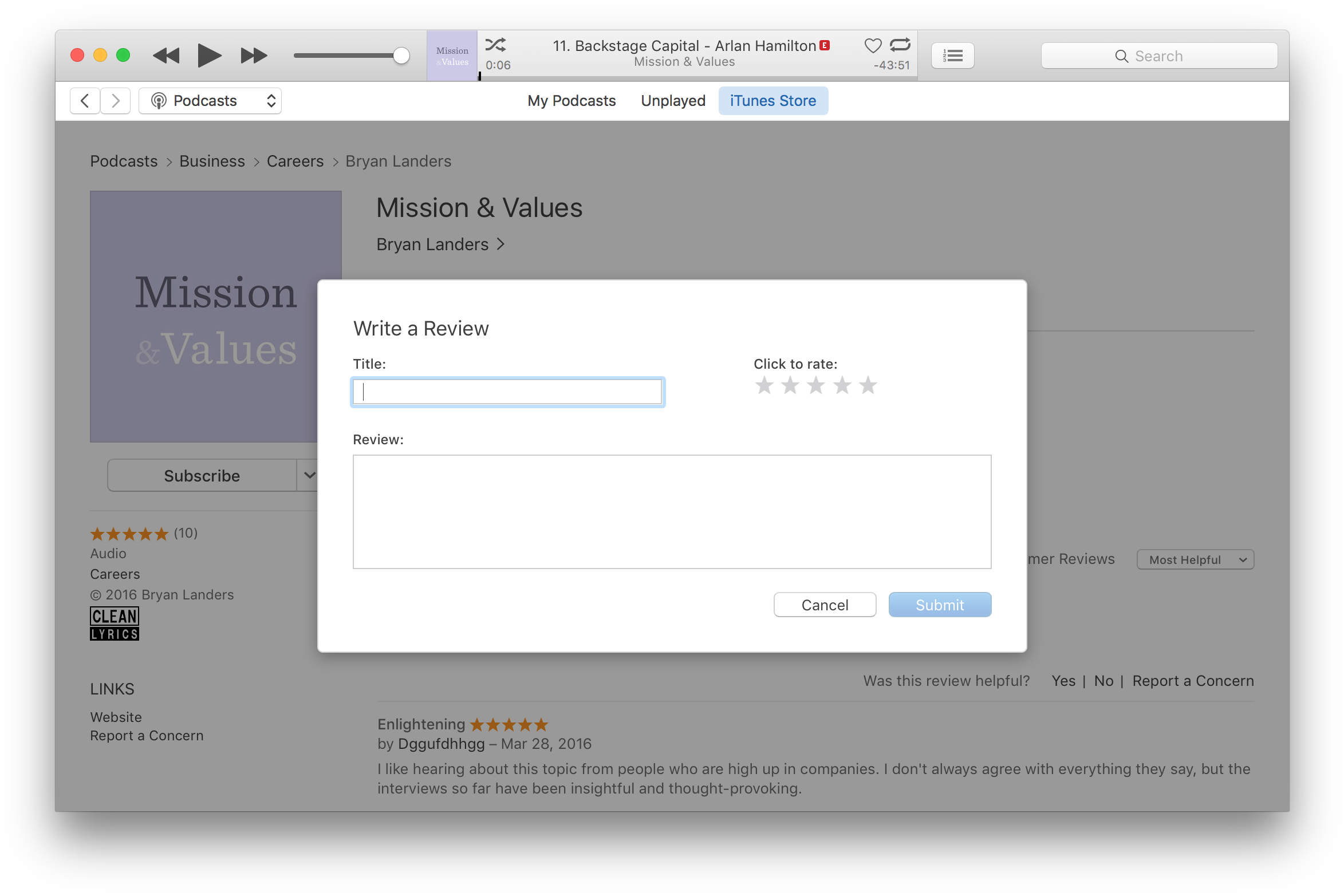Click the play button
This screenshot has height=896, width=1344.
tap(209, 56)
